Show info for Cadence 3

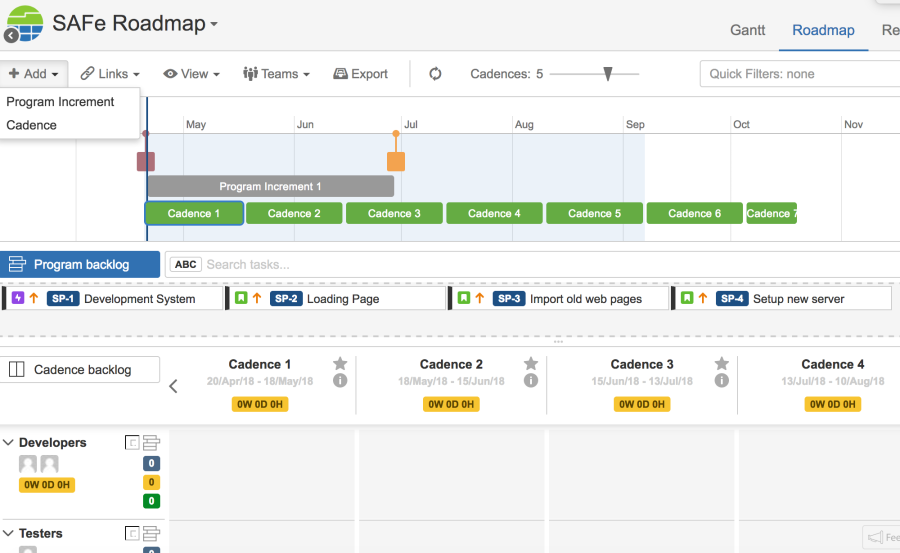tap(721, 380)
